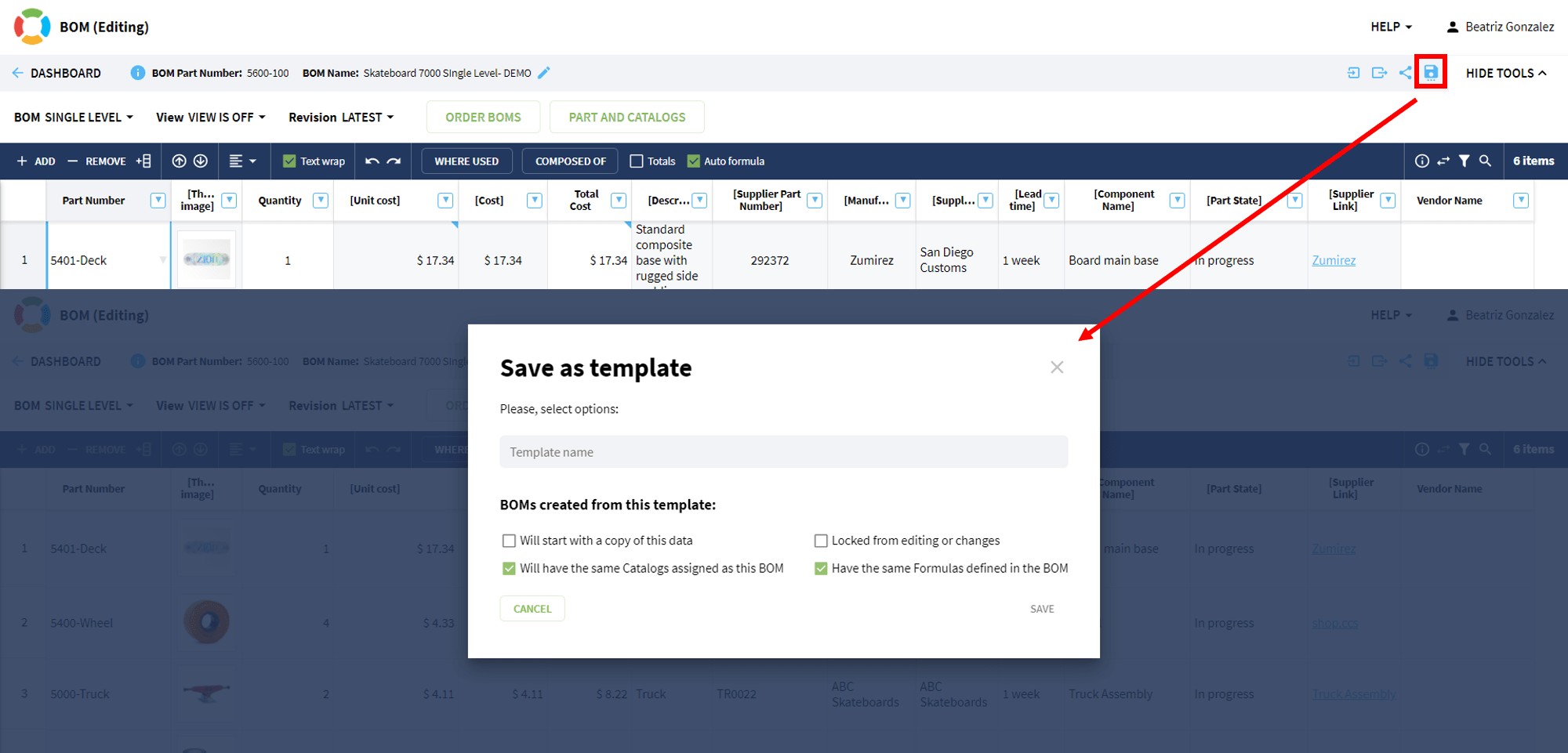The width and height of the screenshot is (1568, 753).
Task: Click the search icon above the grid
Action: 1485,161
